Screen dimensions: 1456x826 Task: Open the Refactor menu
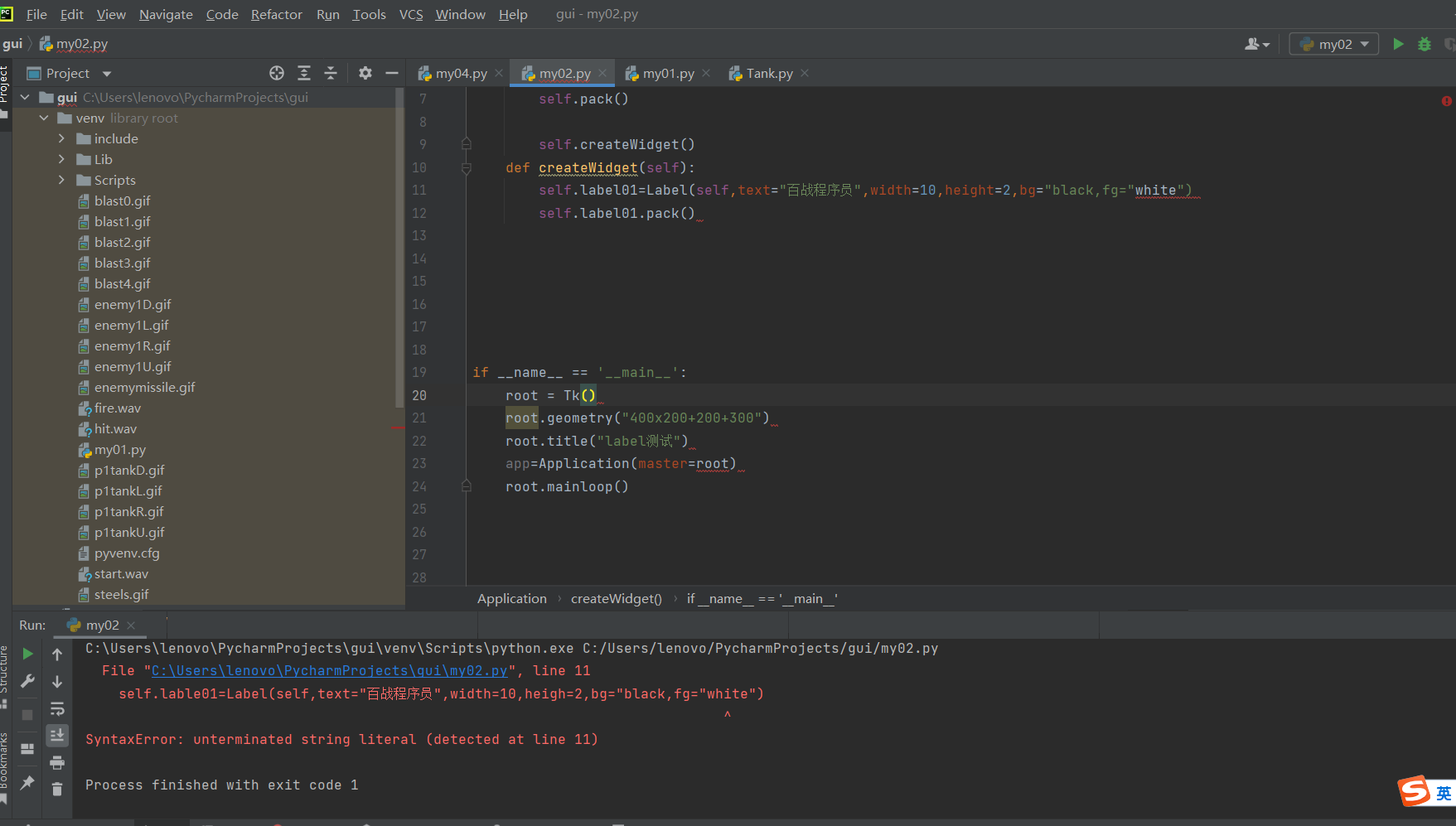pos(277,14)
